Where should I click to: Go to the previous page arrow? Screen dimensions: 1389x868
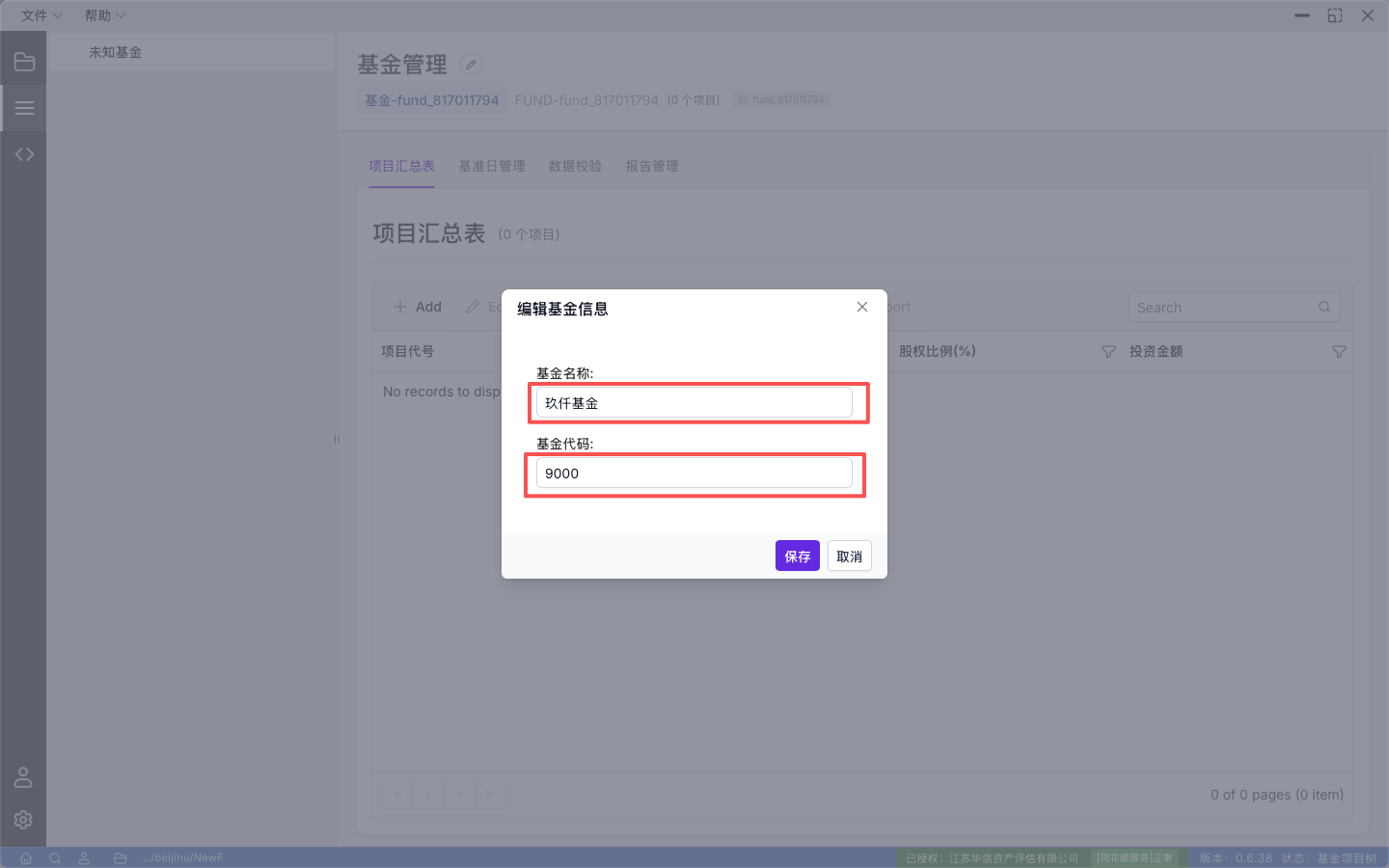[428, 795]
